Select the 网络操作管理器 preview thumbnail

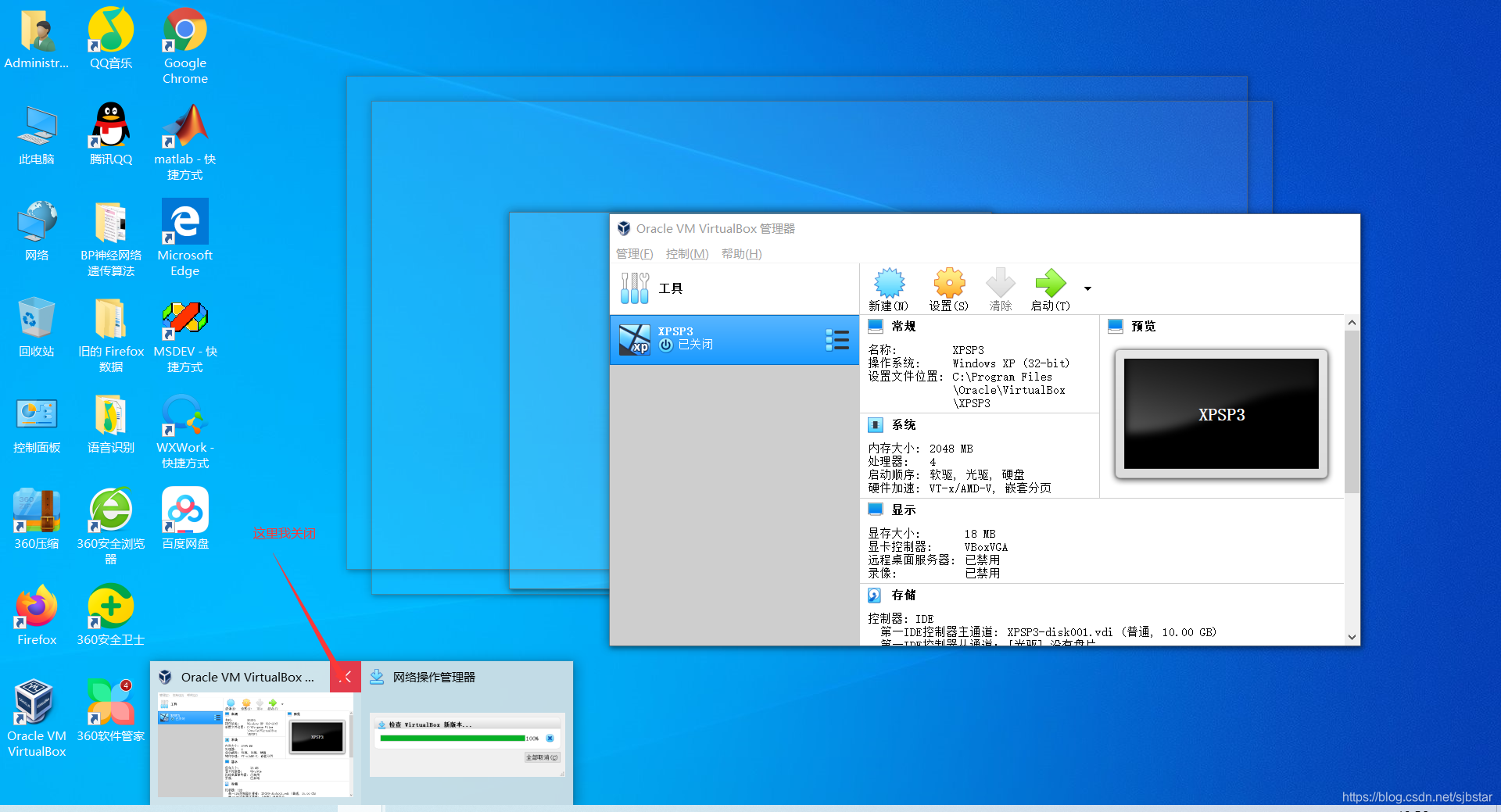point(467,743)
